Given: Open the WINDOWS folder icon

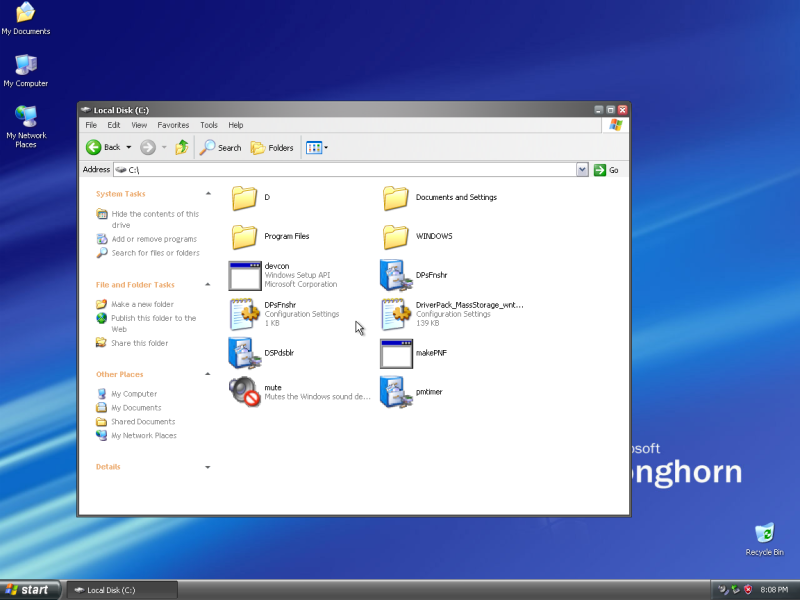Looking at the screenshot, I should tap(397, 236).
